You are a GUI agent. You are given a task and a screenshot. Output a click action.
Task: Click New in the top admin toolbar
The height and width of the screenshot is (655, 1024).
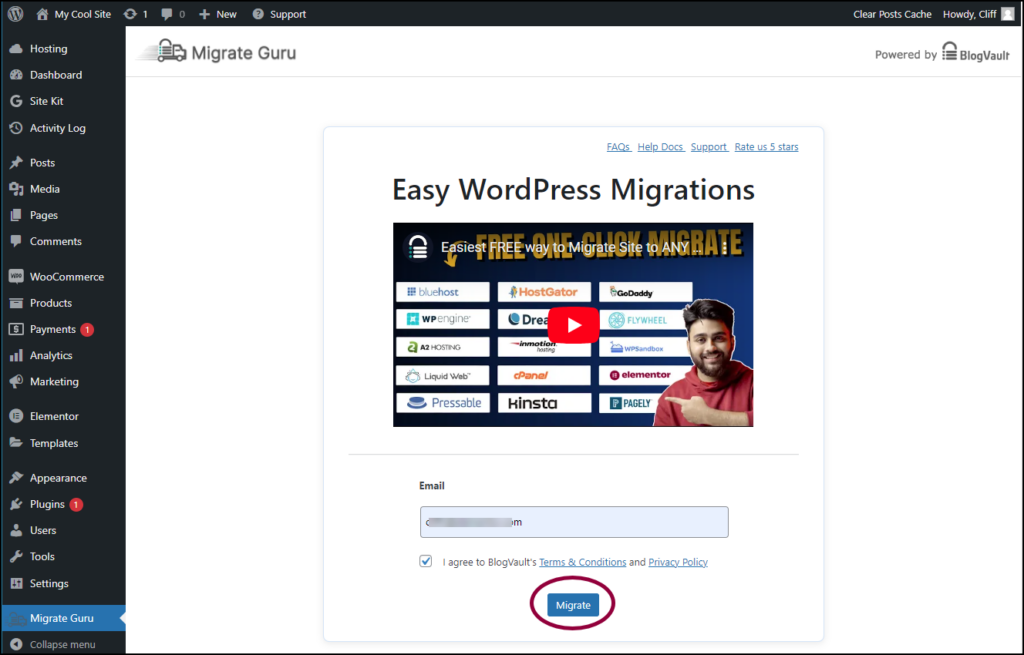[217, 14]
